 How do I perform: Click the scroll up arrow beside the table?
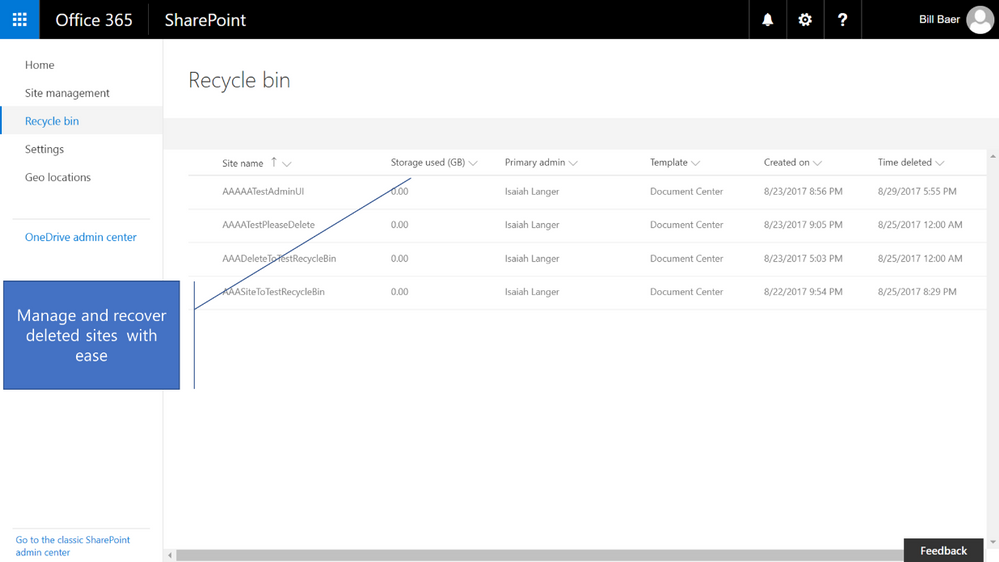point(993,156)
